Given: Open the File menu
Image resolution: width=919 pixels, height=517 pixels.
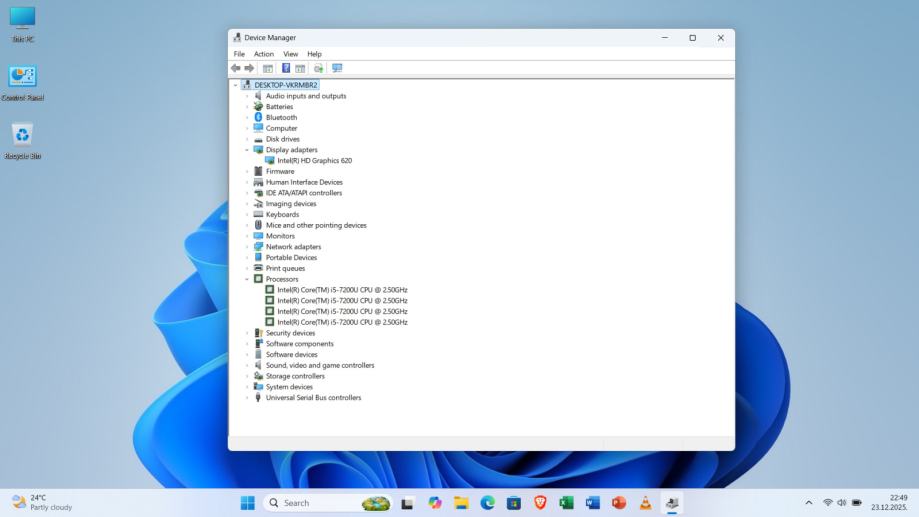Looking at the screenshot, I should point(239,54).
